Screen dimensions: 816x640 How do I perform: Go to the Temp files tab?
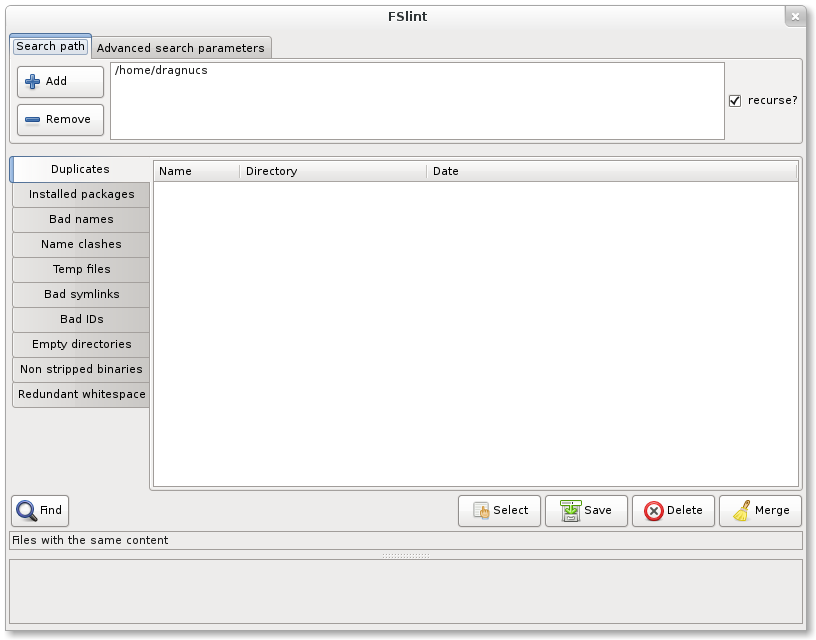[x=81, y=269]
